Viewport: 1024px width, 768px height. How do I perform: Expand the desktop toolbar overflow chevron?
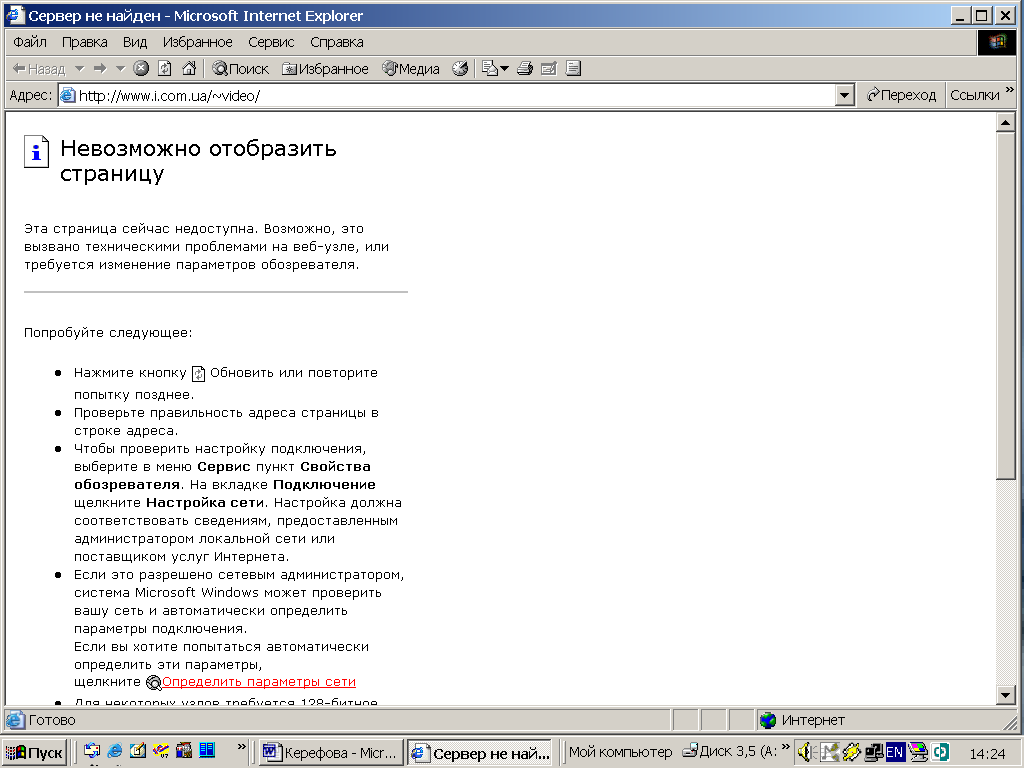(786, 746)
